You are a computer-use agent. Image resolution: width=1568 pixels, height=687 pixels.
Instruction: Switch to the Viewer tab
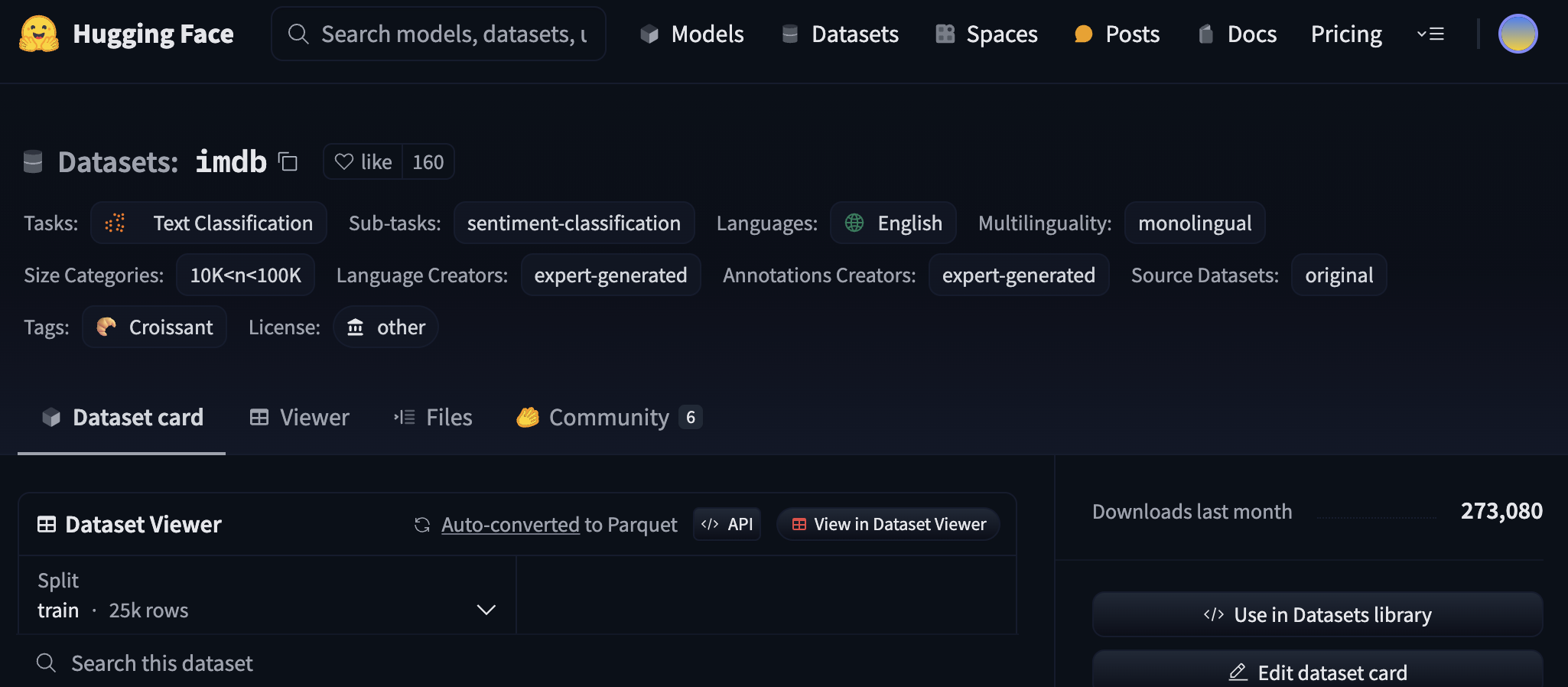click(299, 417)
